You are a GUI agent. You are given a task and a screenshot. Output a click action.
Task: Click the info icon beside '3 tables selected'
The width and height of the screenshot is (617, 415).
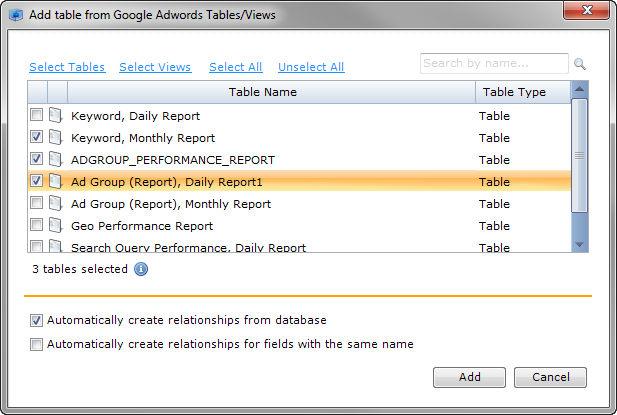tap(141, 269)
